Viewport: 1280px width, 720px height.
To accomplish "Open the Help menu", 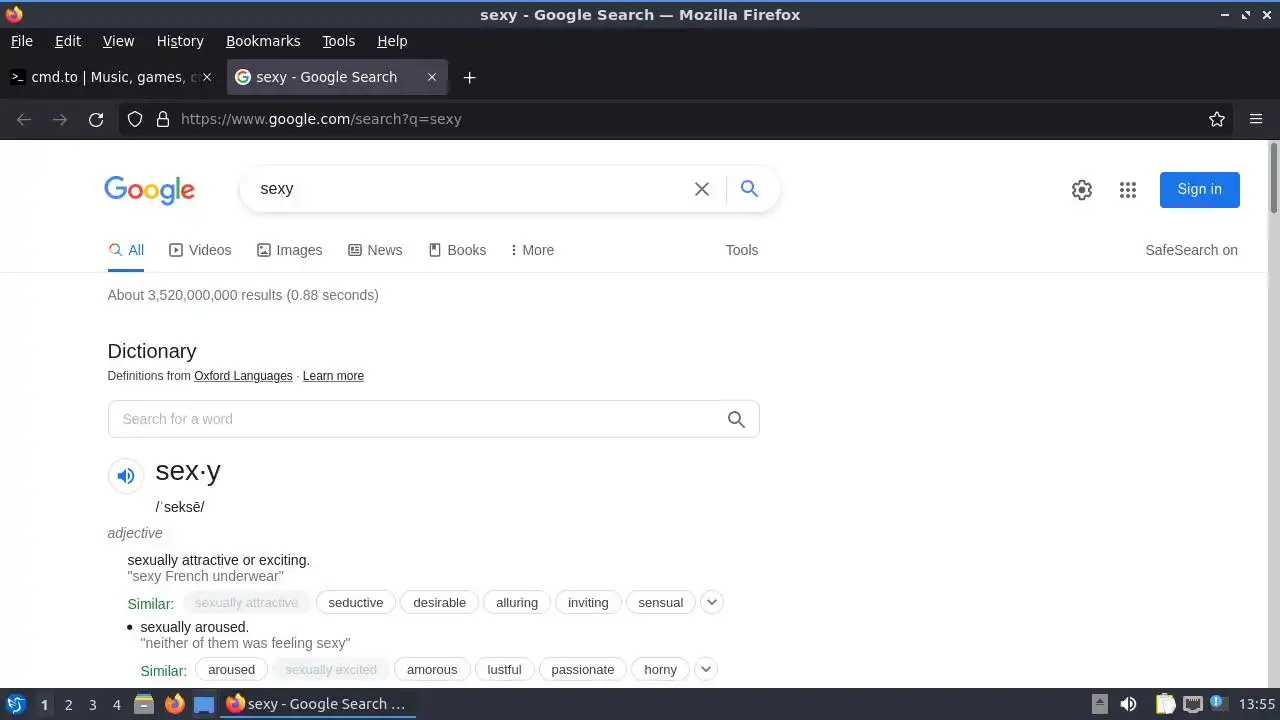I will tap(392, 41).
